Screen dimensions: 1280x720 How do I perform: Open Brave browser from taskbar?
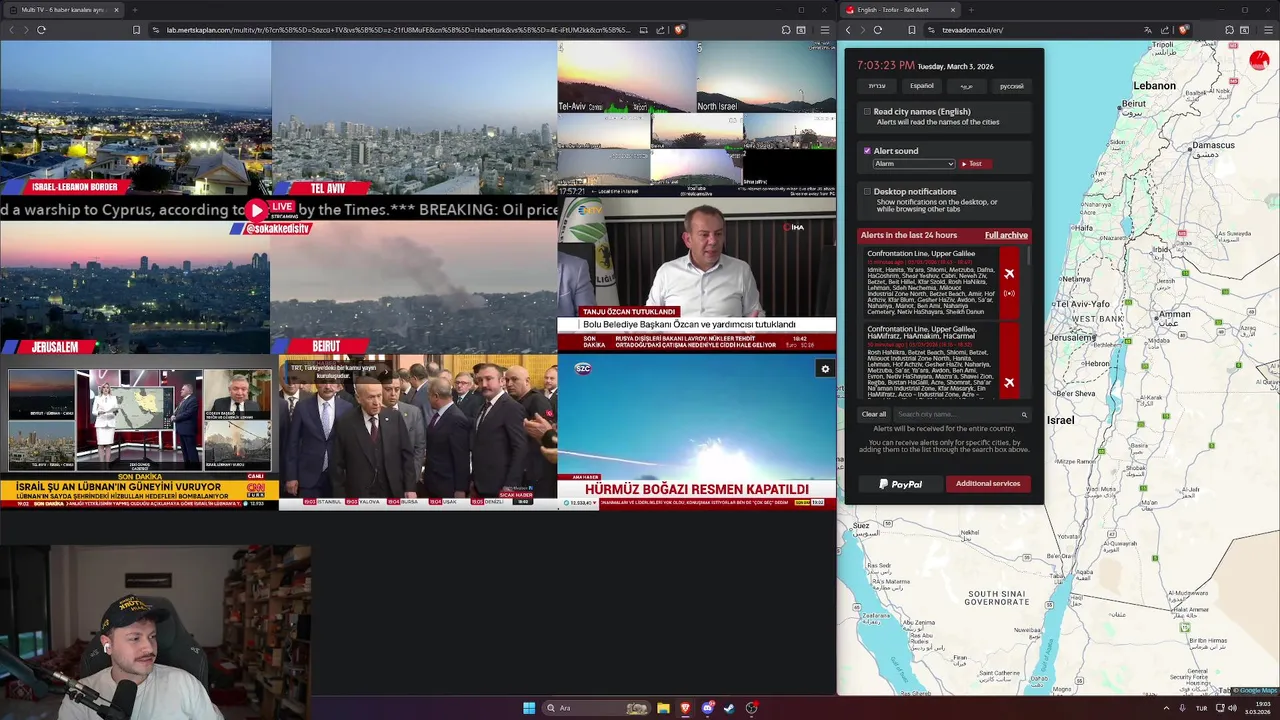click(685, 708)
